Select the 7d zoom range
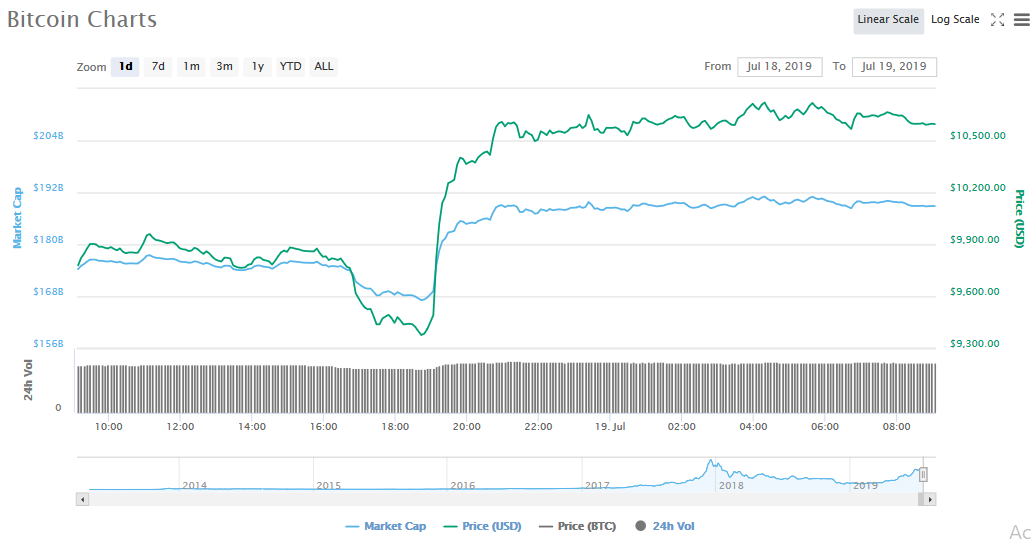 158,66
